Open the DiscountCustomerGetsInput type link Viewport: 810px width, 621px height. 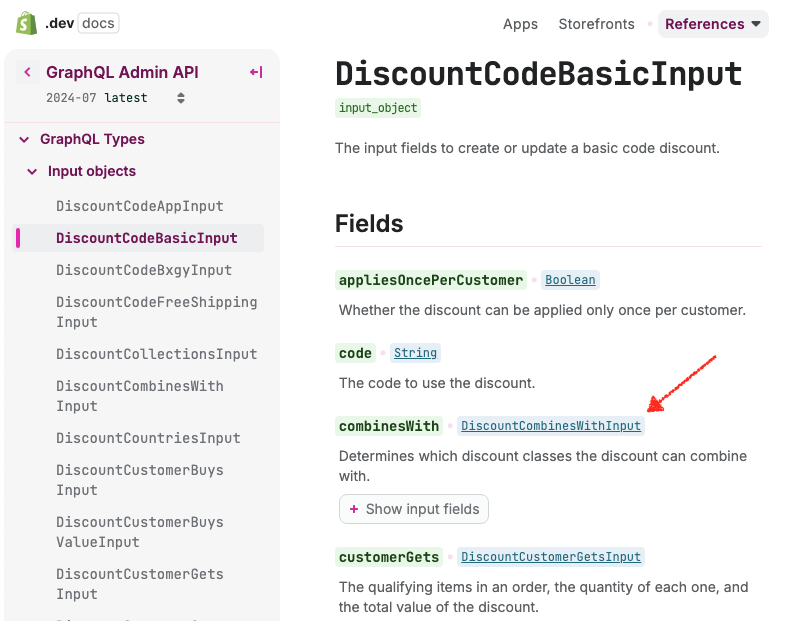click(x=551, y=557)
